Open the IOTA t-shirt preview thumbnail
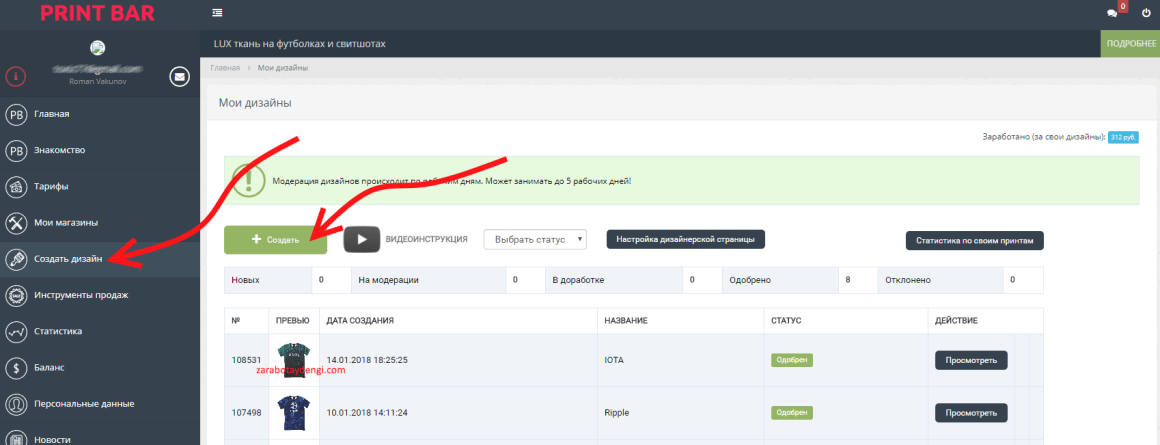This screenshot has width=1160, height=445. 293,358
